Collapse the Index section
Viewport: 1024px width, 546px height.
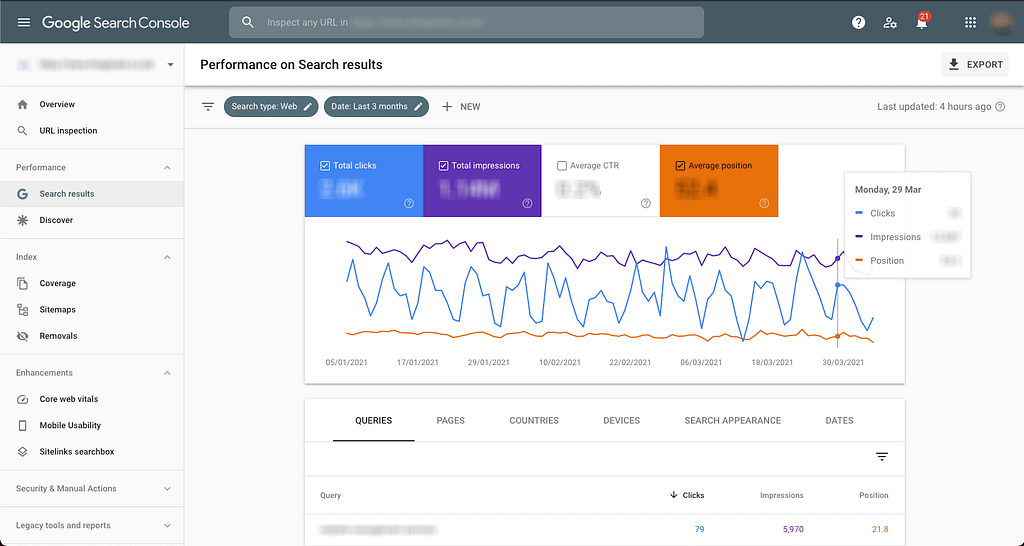tap(167, 257)
